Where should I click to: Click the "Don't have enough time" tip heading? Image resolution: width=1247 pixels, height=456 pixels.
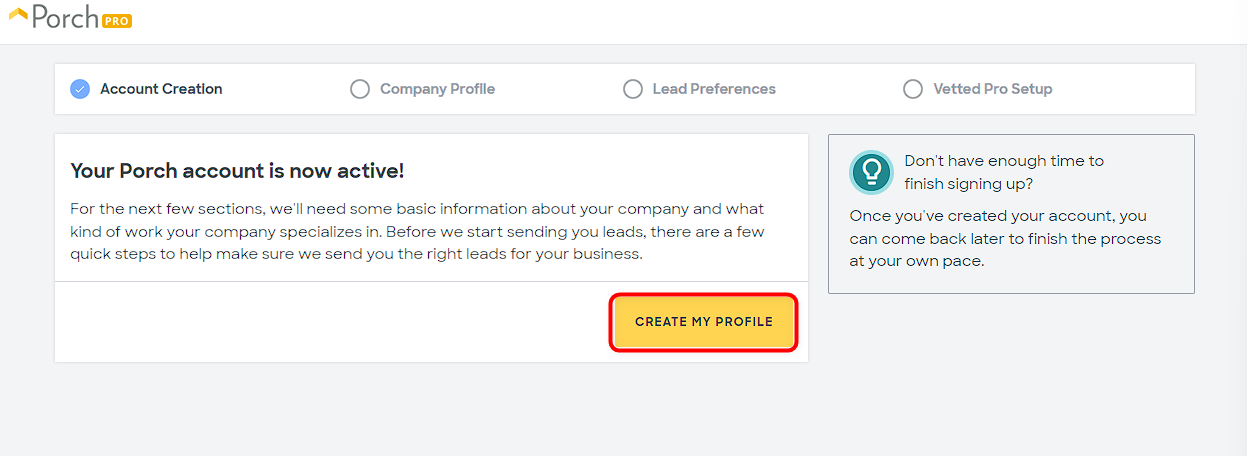[1004, 172]
